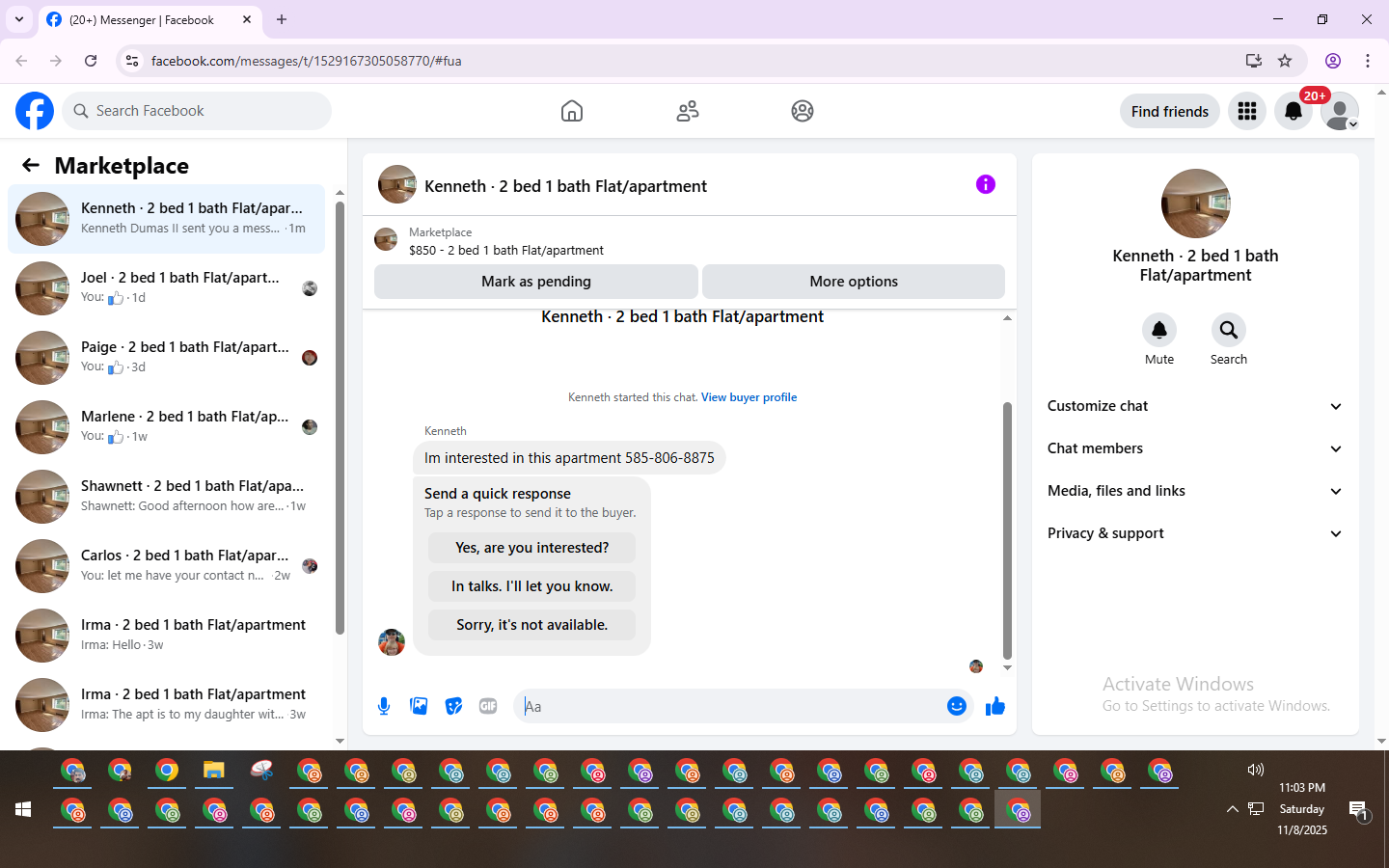1389x868 pixels.
Task: Open Joel's conversation in list
Action: coord(167,288)
